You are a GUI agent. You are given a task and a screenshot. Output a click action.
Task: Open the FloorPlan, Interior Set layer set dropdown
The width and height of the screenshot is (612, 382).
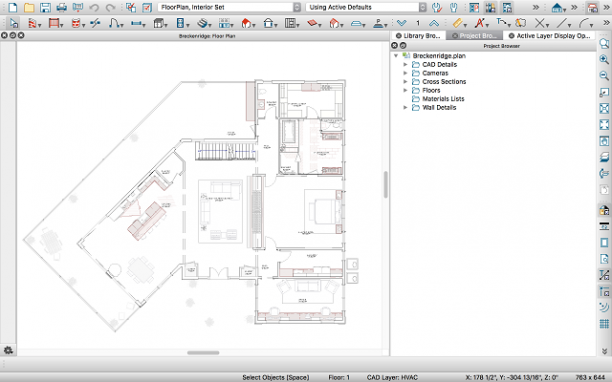pos(230,7)
